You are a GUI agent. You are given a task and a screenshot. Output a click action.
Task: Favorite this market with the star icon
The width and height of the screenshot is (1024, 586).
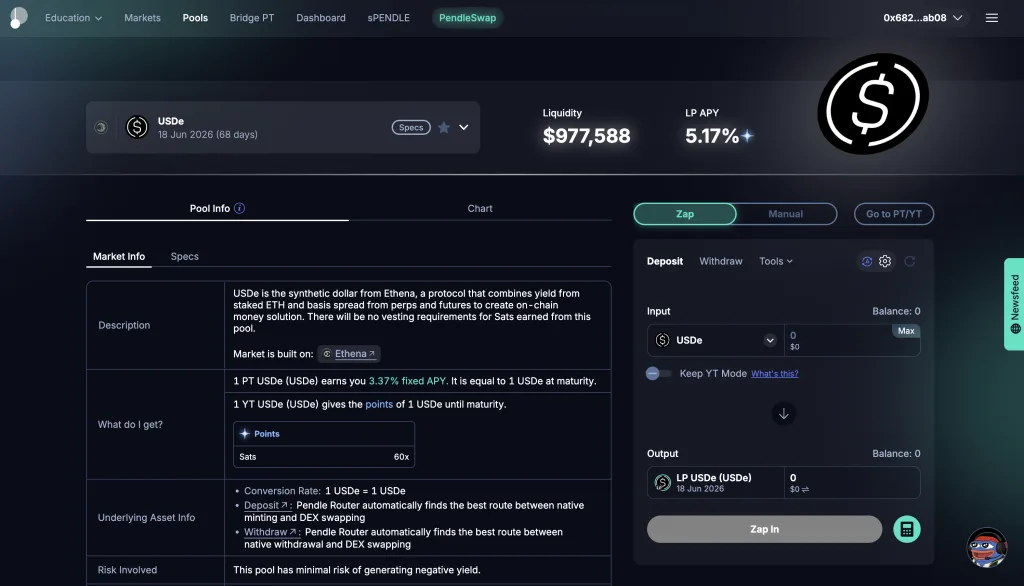point(443,127)
